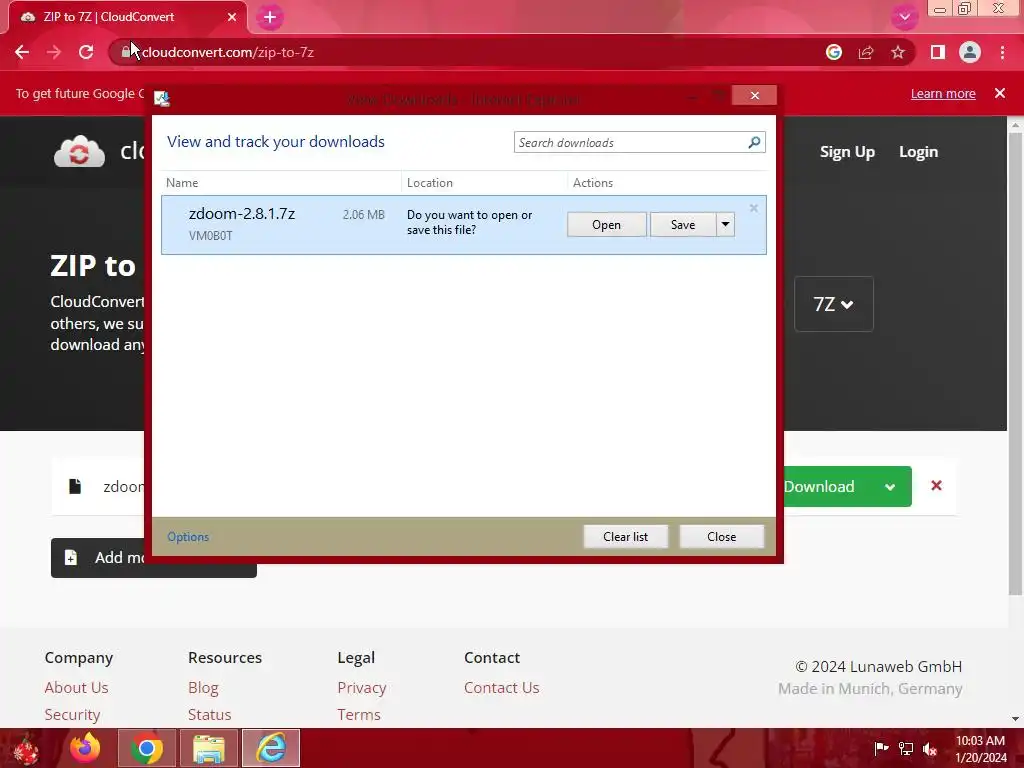Open the Chrome profile avatar
Viewport: 1024px width, 768px height.
970,52
